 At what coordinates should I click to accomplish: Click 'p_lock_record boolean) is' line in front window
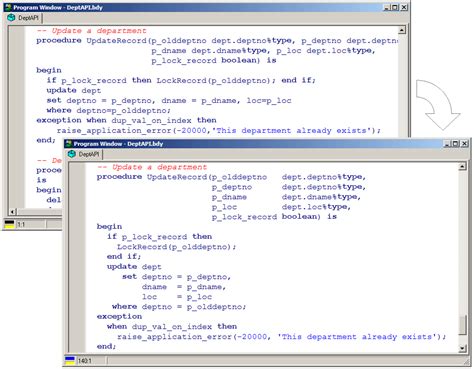(274, 217)
